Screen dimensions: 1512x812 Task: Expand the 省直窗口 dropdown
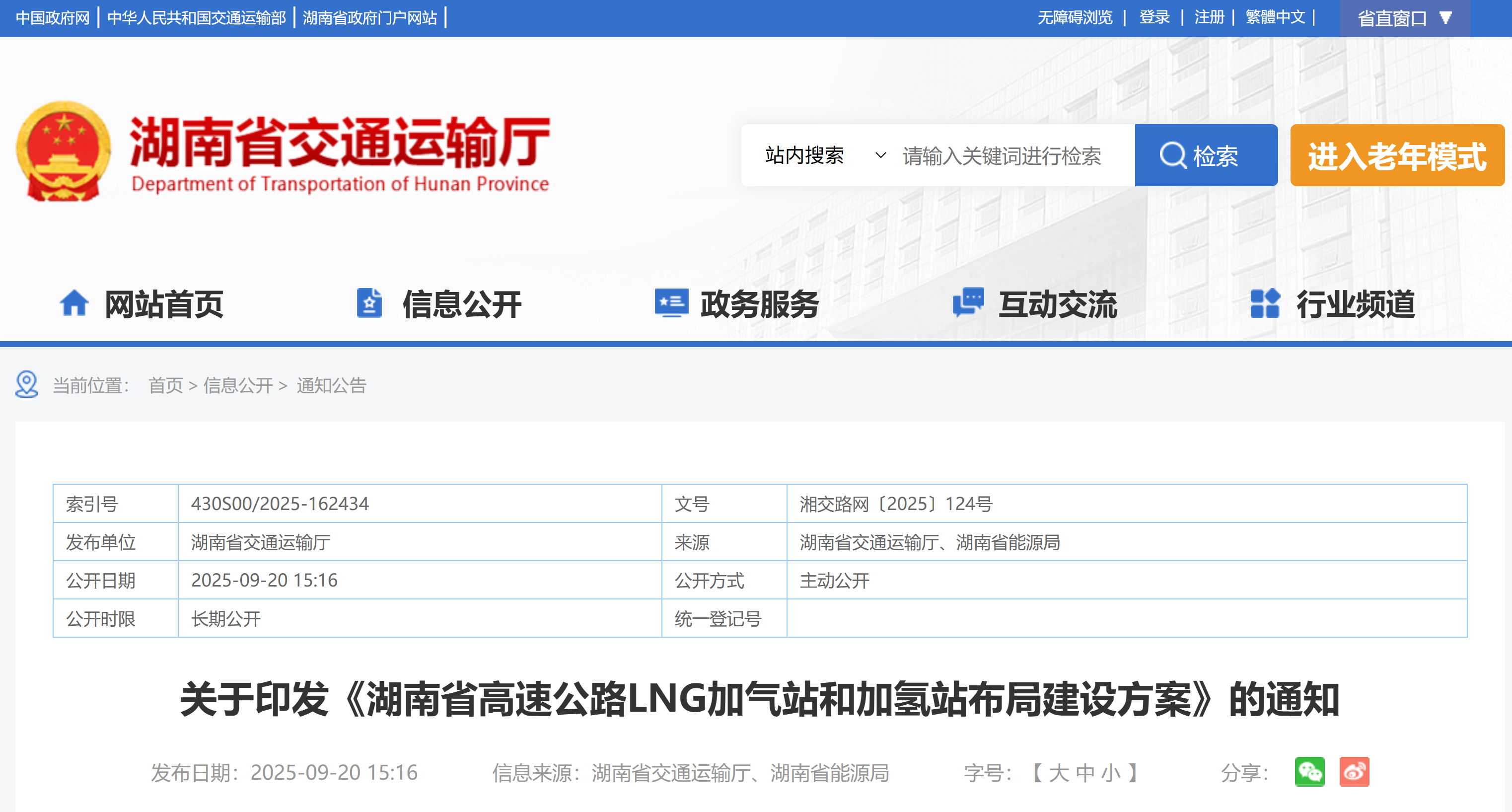pyautogui.click(x=1405, y=18)
